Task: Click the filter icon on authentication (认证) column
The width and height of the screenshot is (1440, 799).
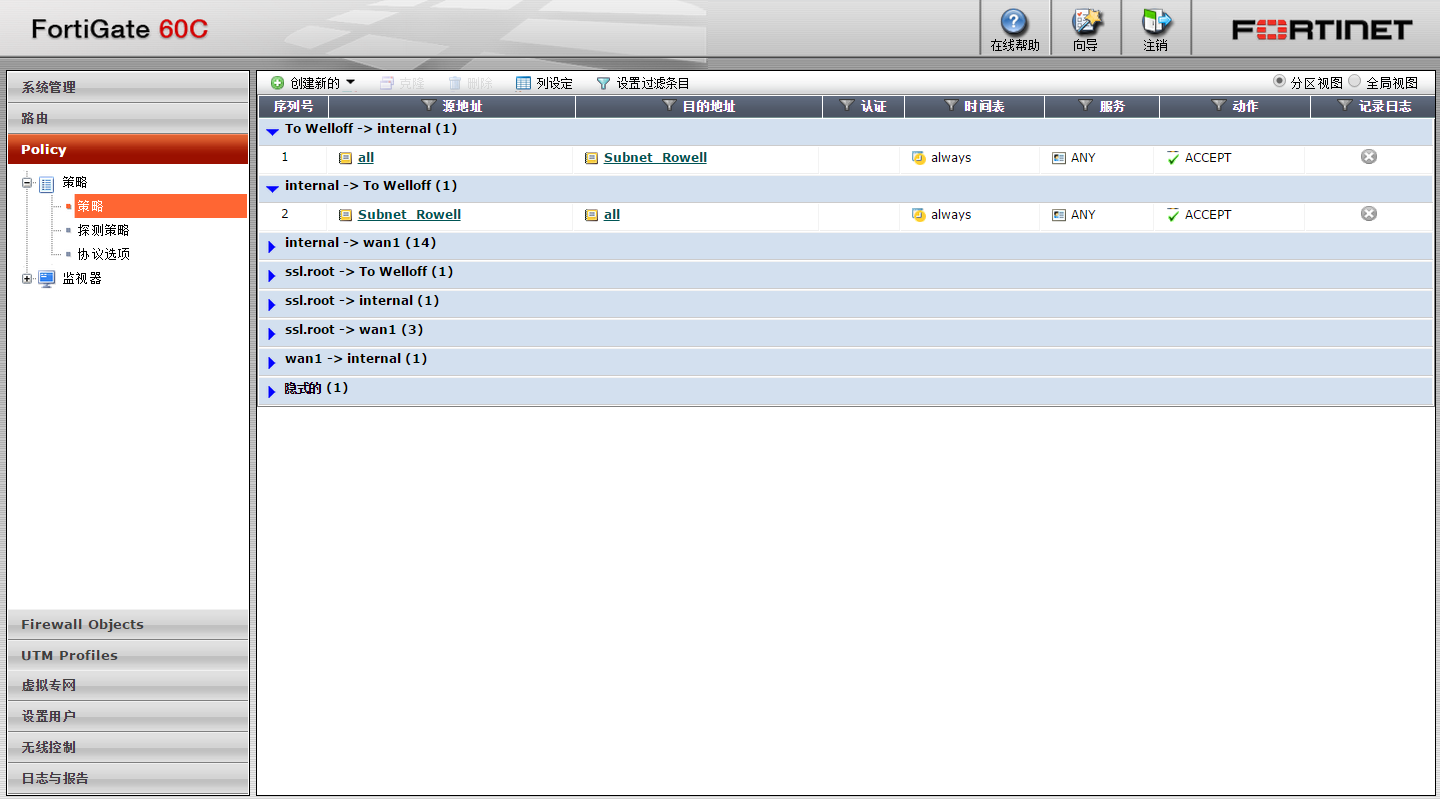Action: click(x=847, y=106)
